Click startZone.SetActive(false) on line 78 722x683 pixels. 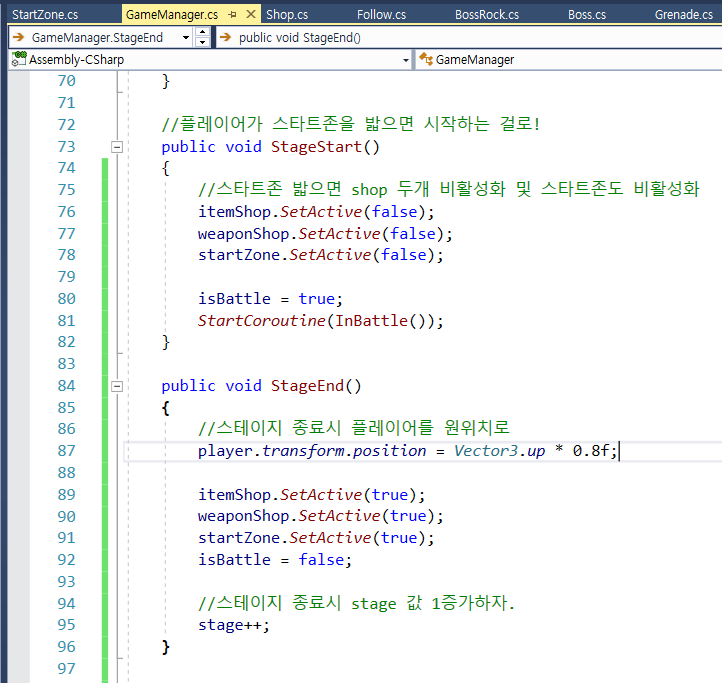[320, 255]
